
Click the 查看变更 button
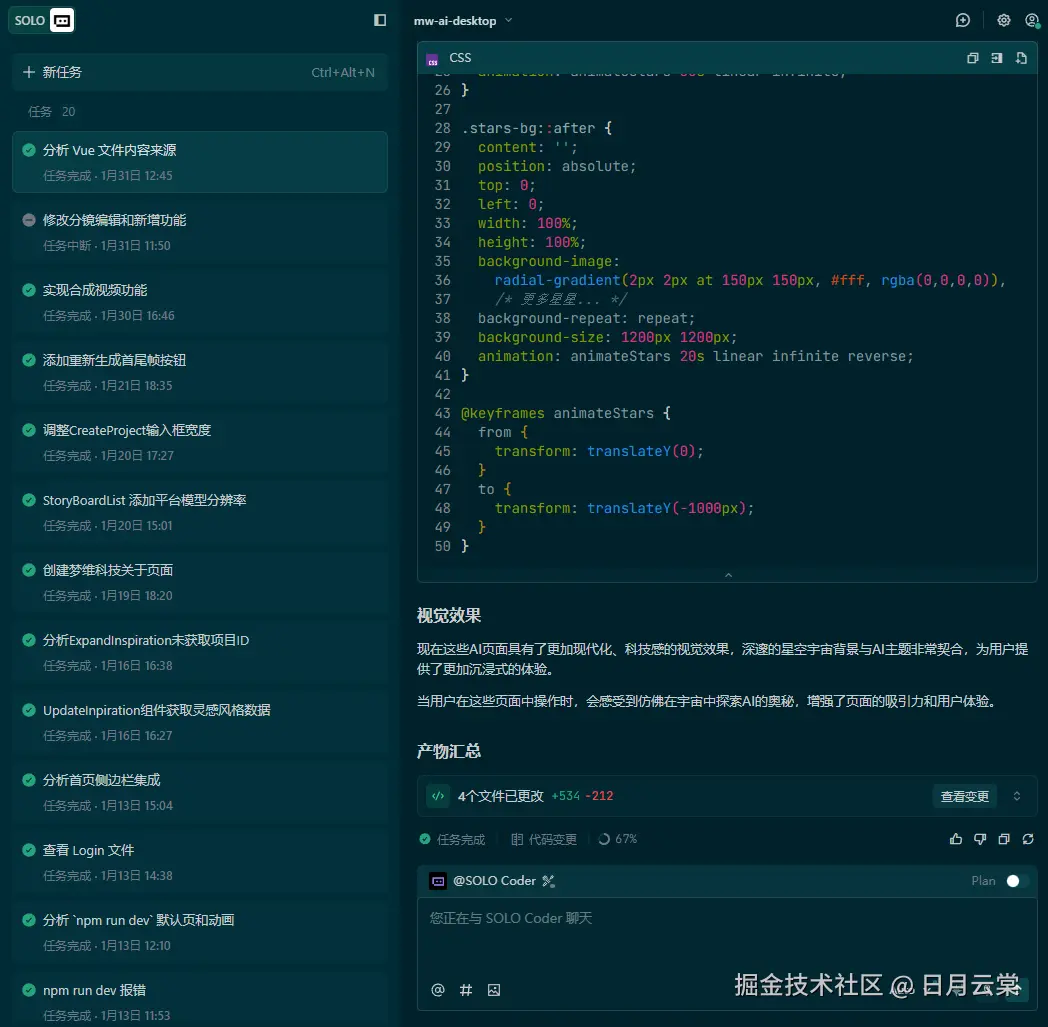(x=964, y=796)
